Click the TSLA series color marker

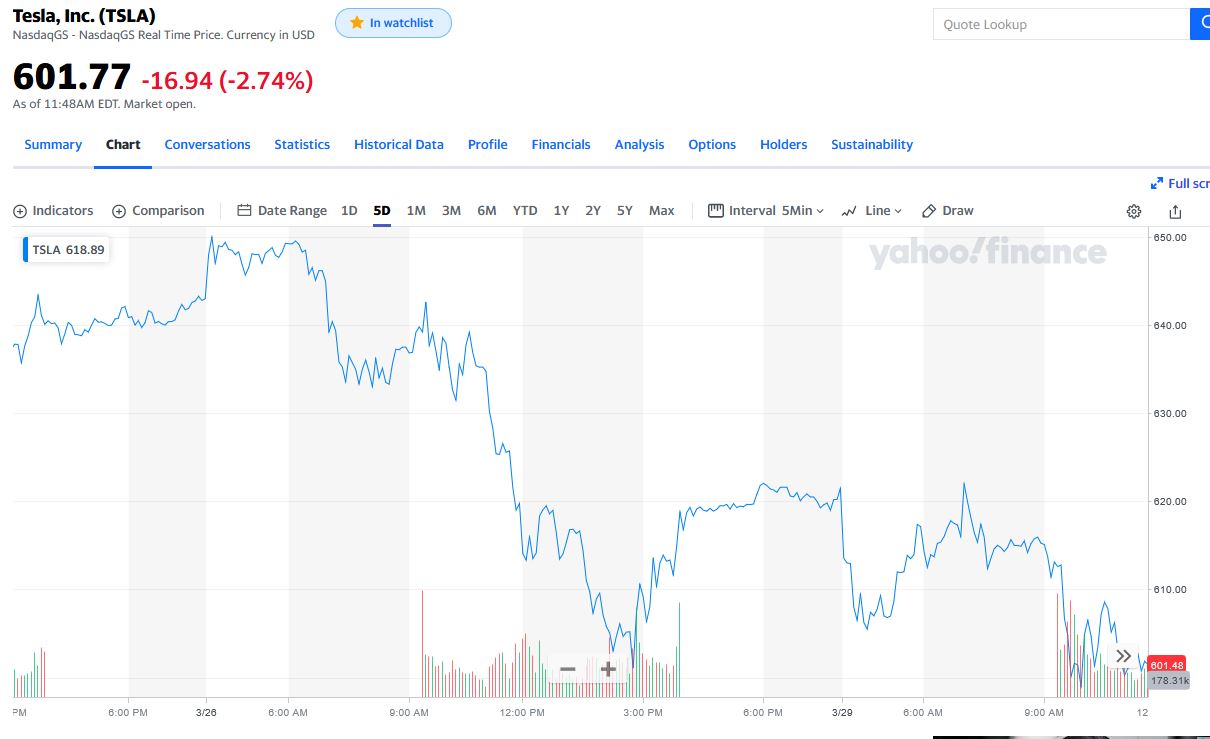click(25, 250)
